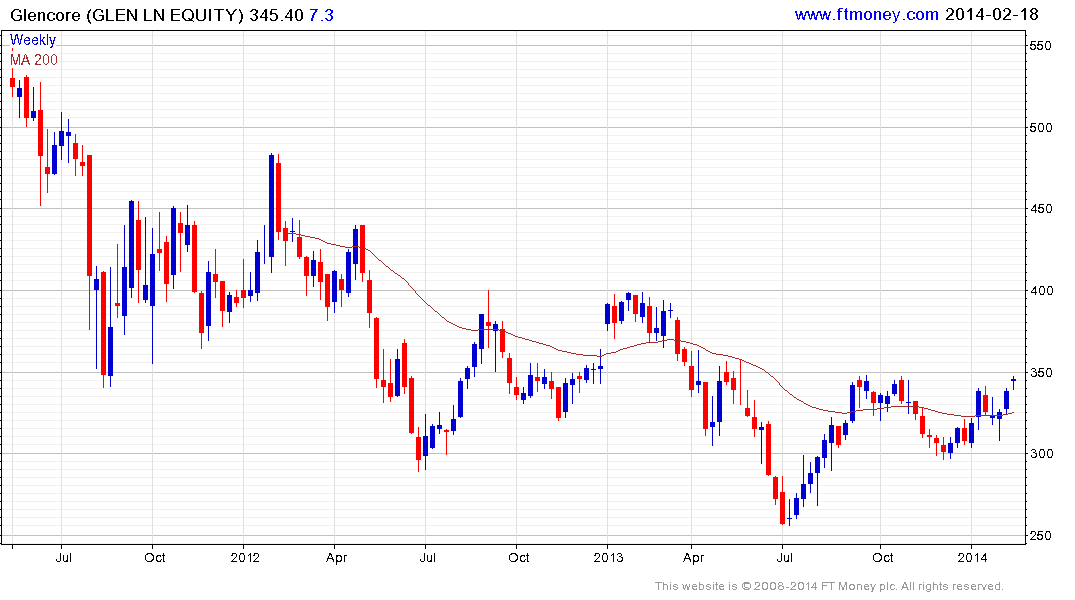The height and width of the screenshot is (600, 1075).
Task: Select the price value 345.40
Action: pos(276,15)
